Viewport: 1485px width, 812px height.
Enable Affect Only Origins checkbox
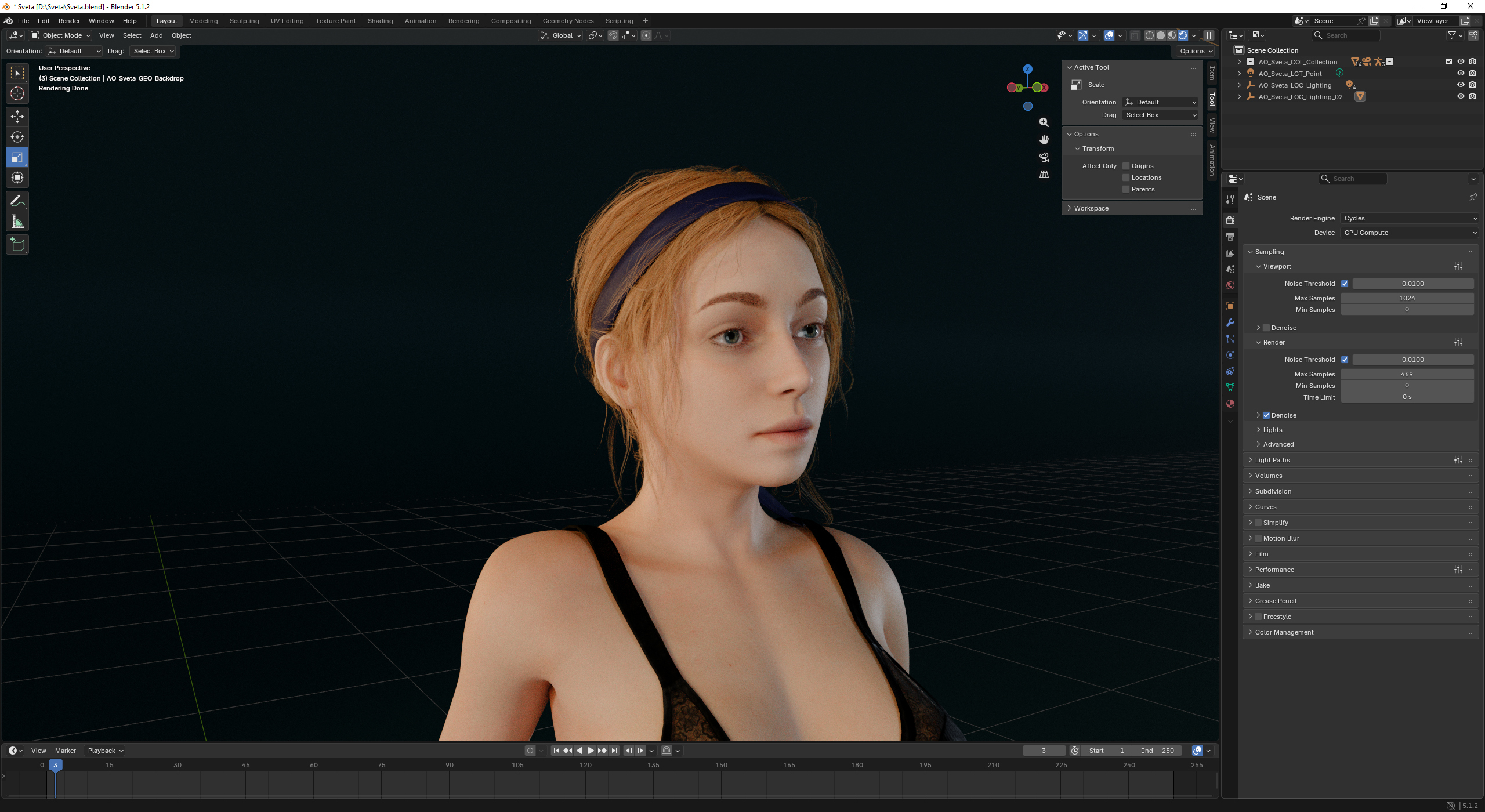(1126, 166)
